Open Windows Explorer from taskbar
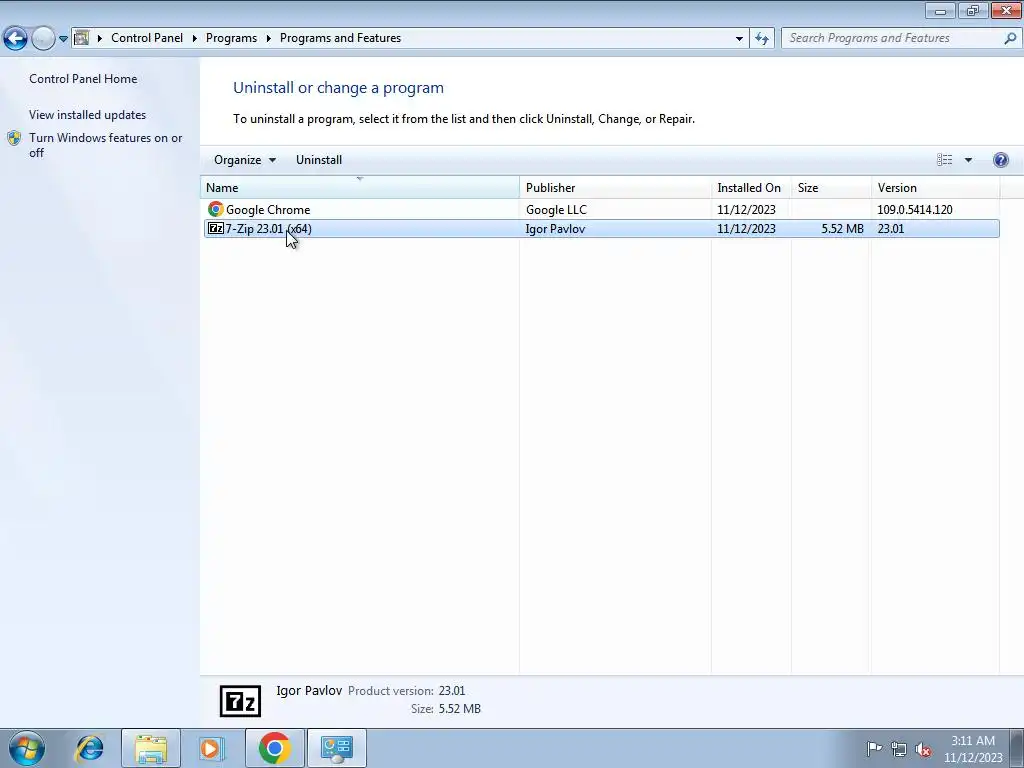The height and width of the screenshot is (768, 1024). (x=151, y=748)
